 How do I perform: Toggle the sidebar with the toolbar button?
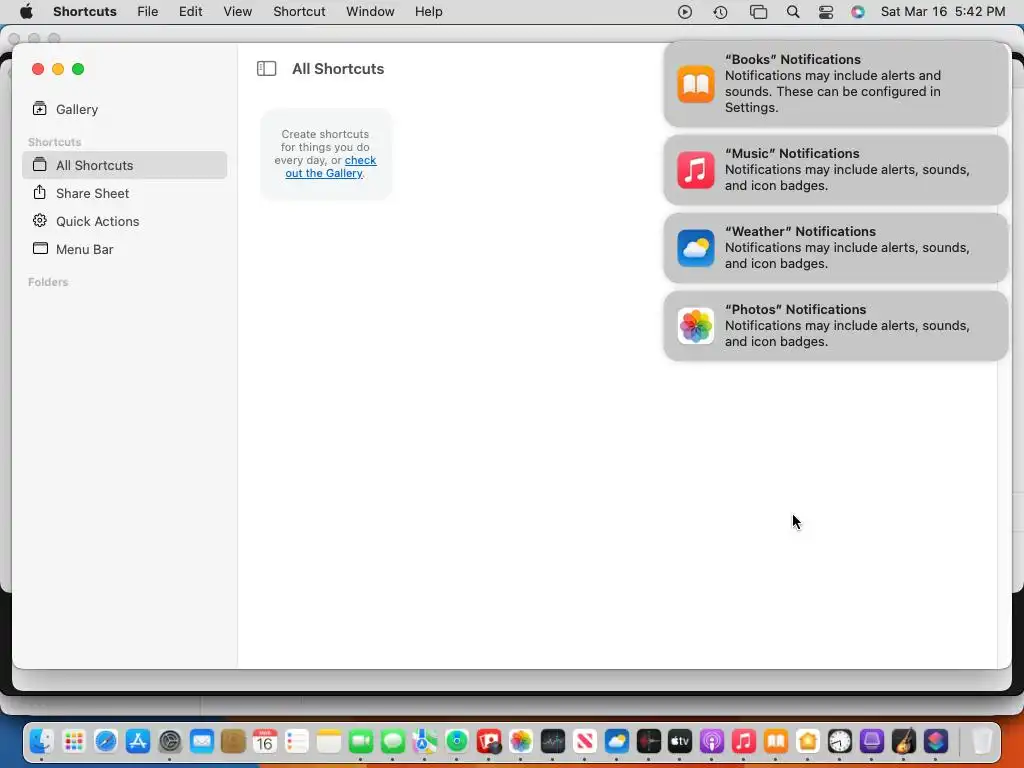tap(266, 69)
